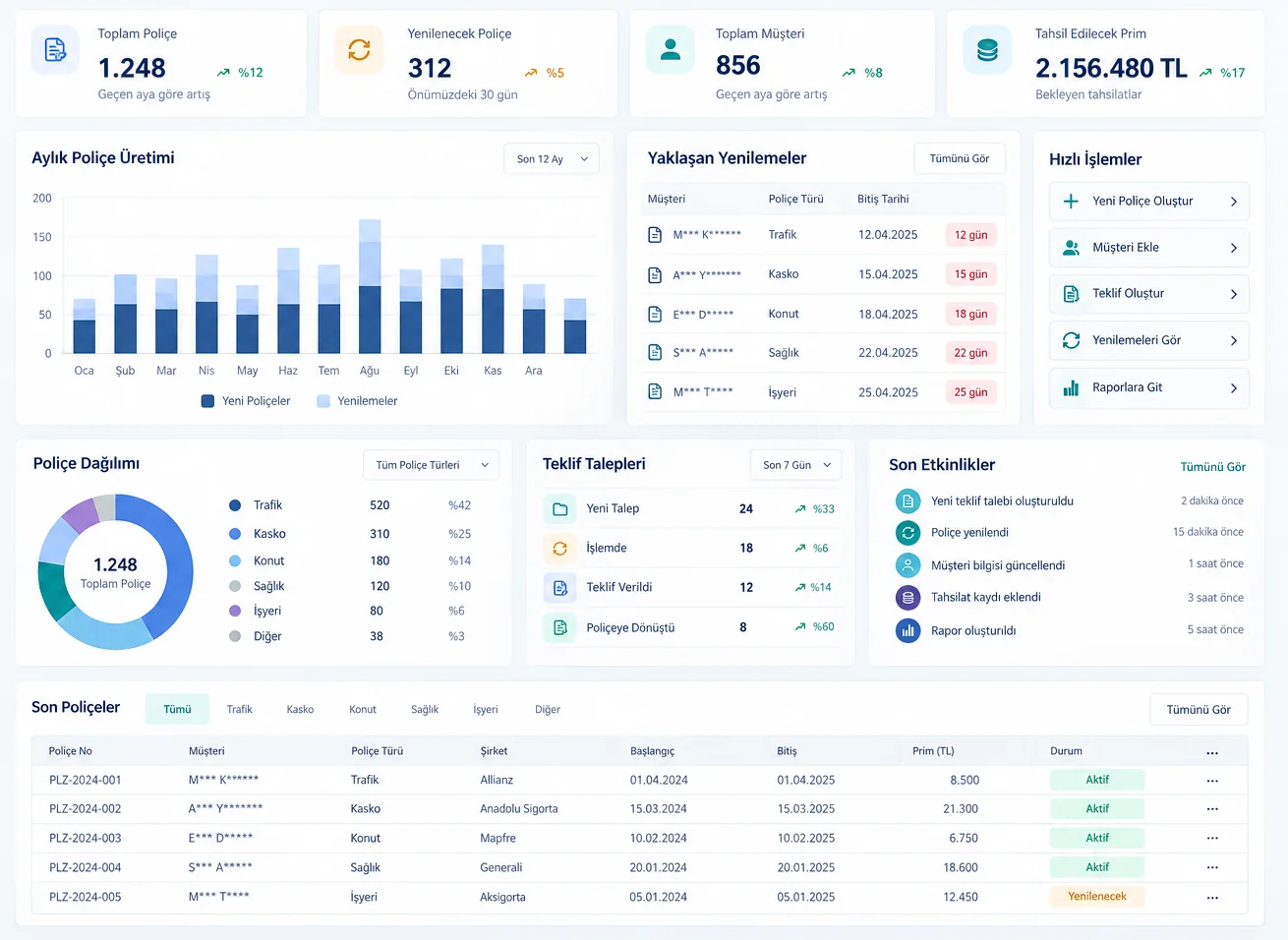Click the Poliçeye Dönüştü icon
The image size is (1288, 940).
point(559,627)
